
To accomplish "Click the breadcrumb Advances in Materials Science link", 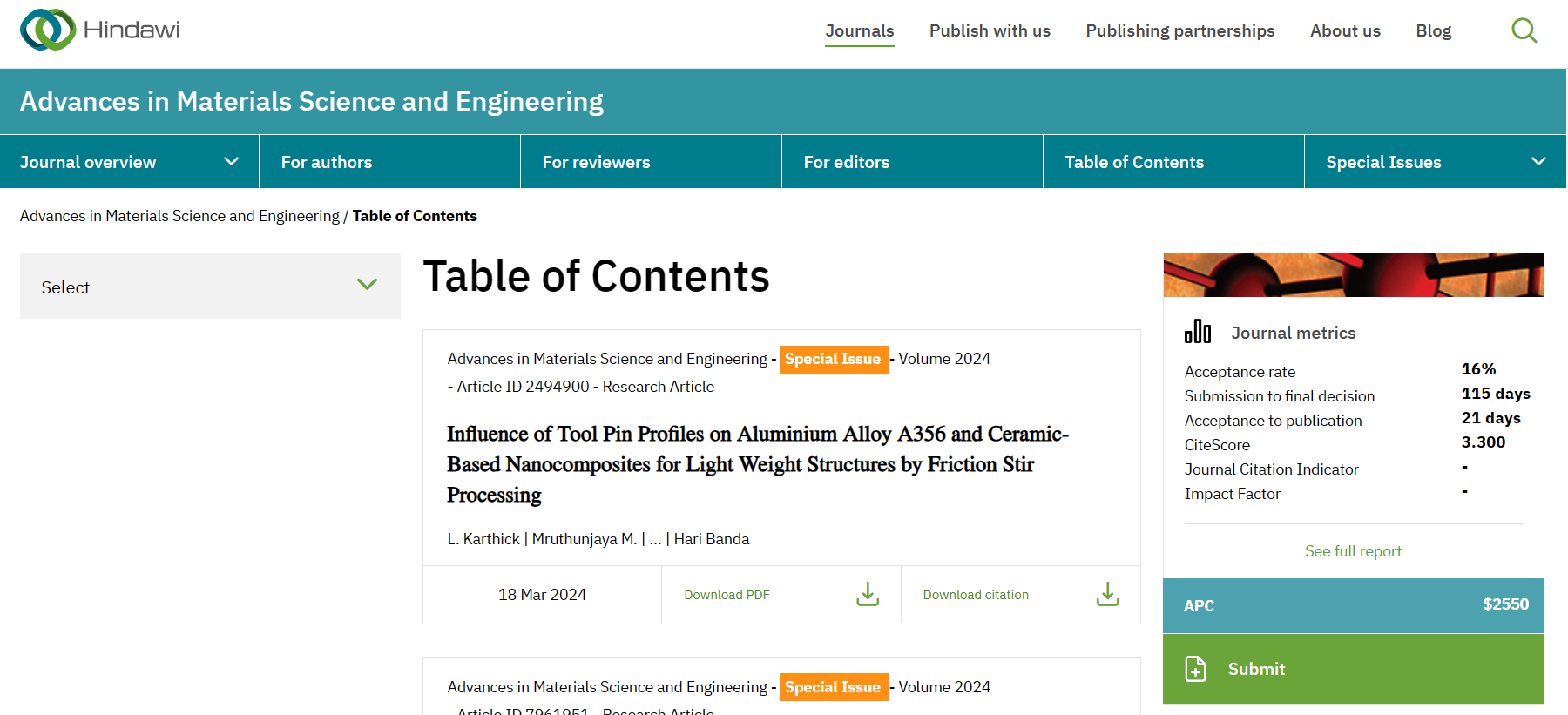I will pyautogui.click(x=179, y=216).
